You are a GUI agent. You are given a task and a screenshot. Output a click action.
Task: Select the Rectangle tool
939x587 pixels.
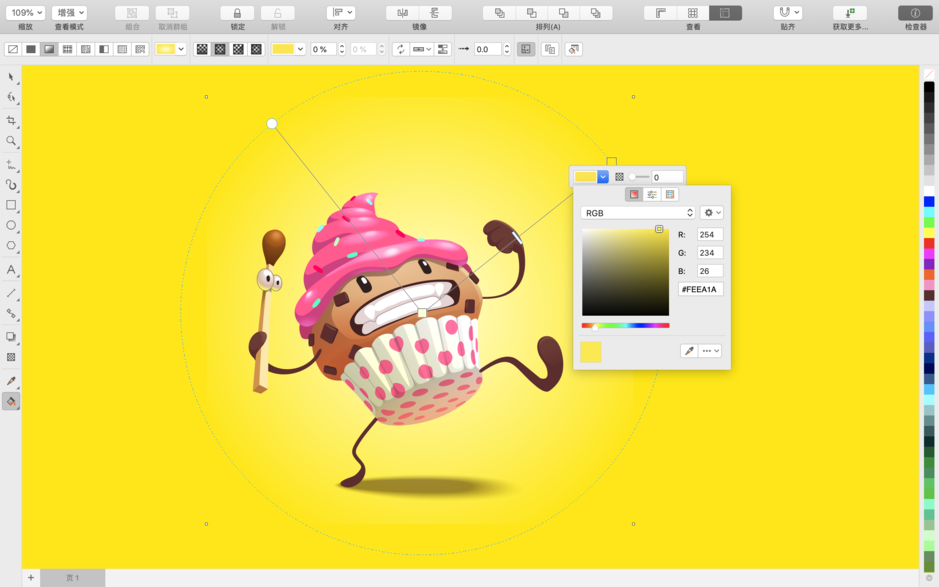[x=12, y=206]
